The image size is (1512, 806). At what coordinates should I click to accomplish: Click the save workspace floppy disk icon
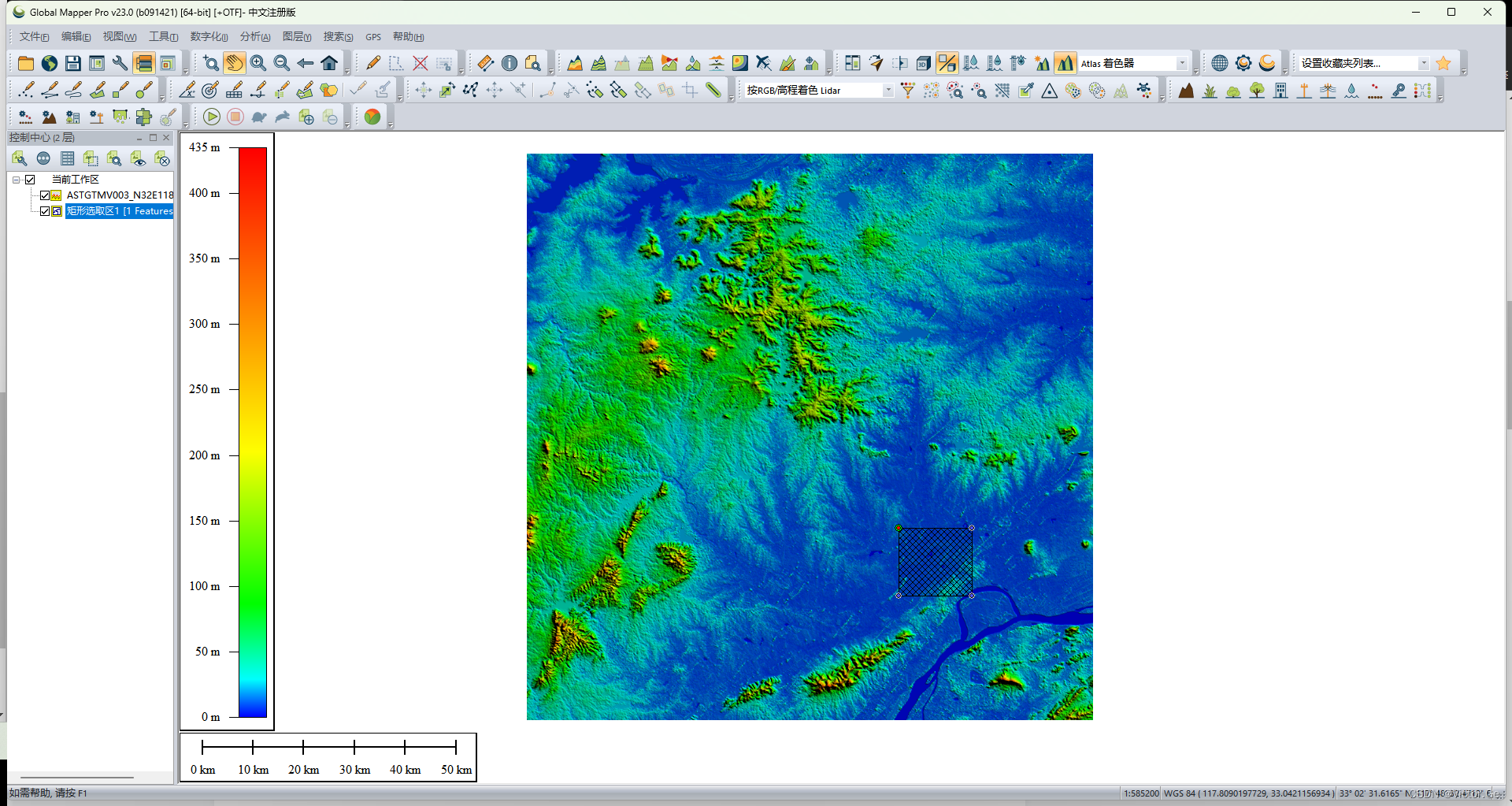coord(73,63)
